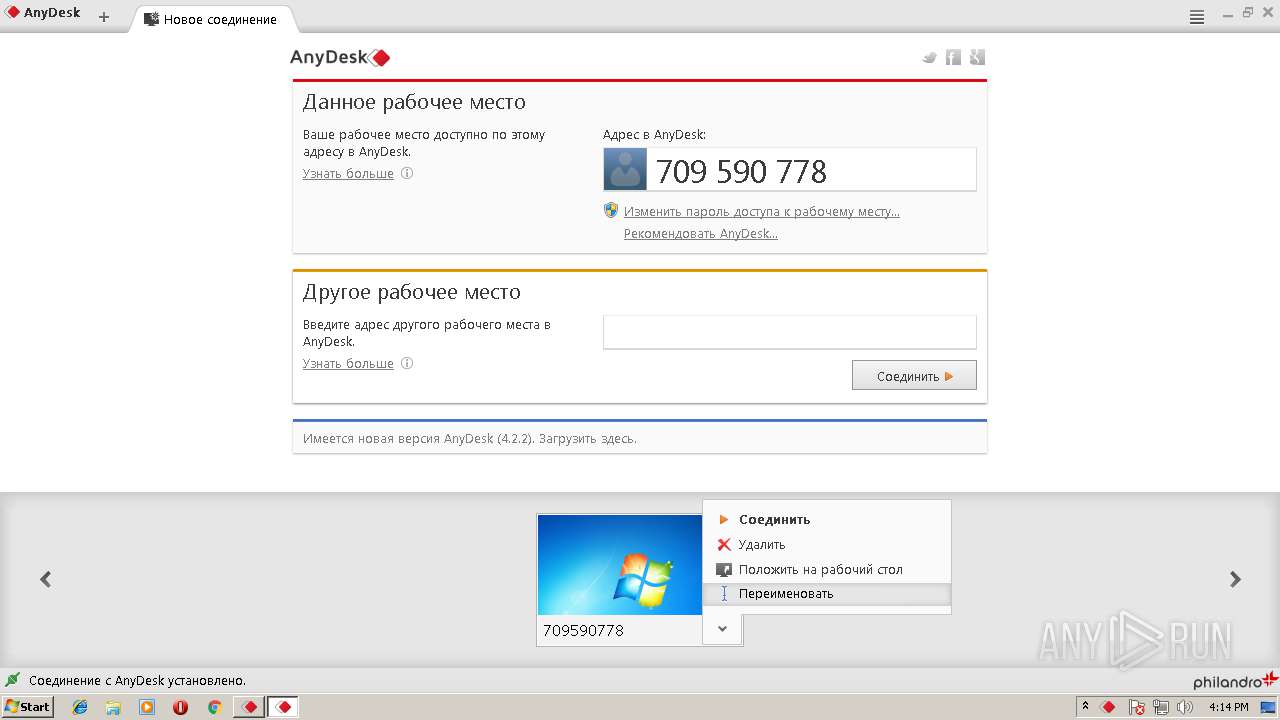Image resolution: width=1280 pixels, height=720 pixels.
Task: Click the session label 709590778
Action: [x=583, y=631]
